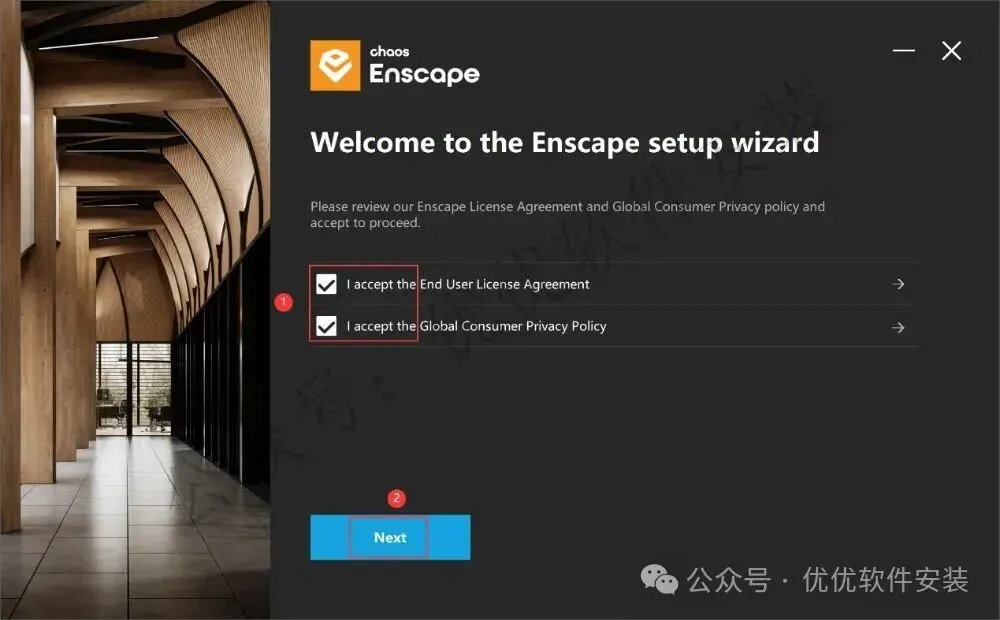The height and width of the screenshot is (620, 1000).
Task: Minimize the Enscape setup wizard window
Action: 904,50
